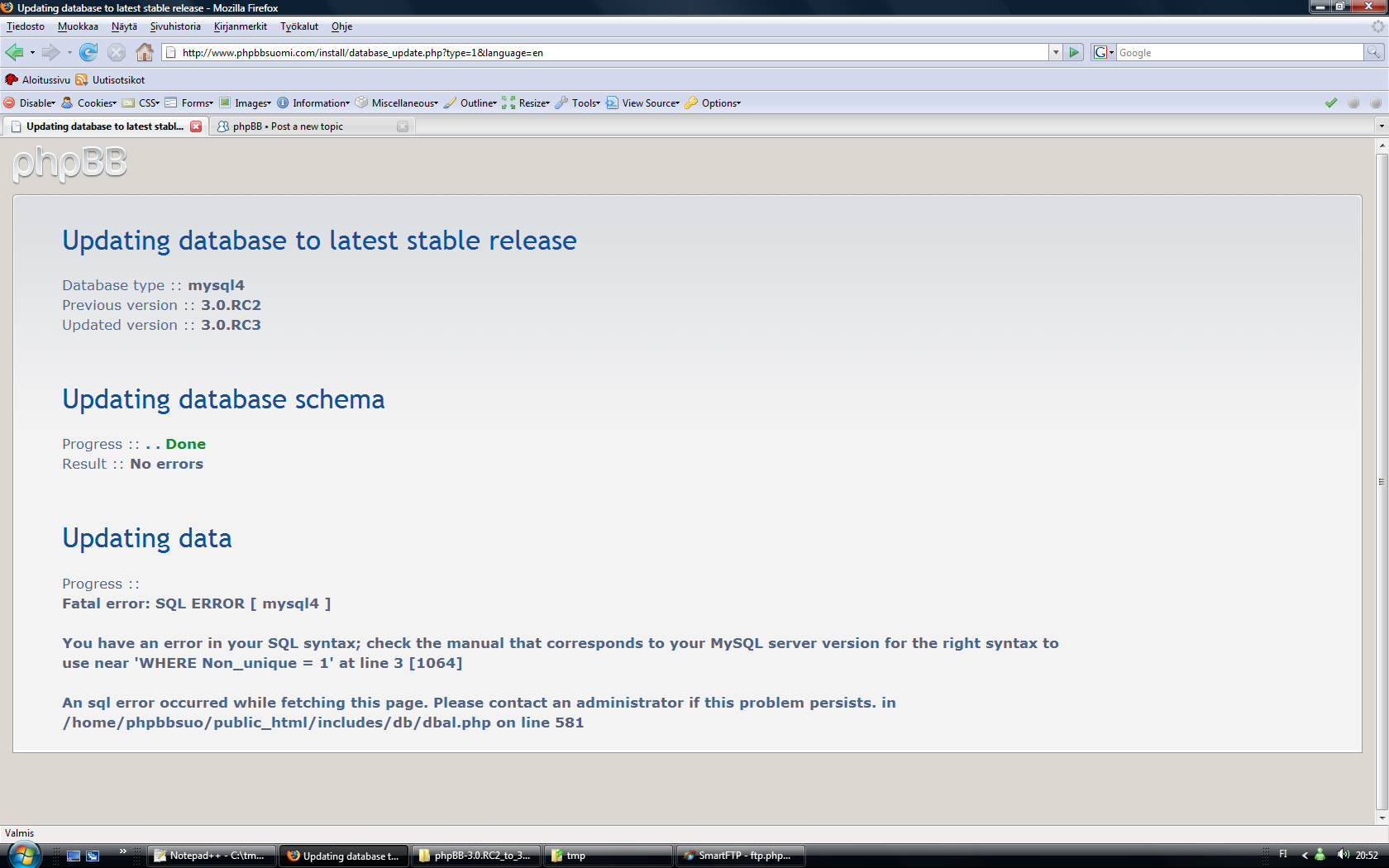The image size is (1389, 868).
Task: Open Notepad++ from the taskbar
Action: coord(211,856)
